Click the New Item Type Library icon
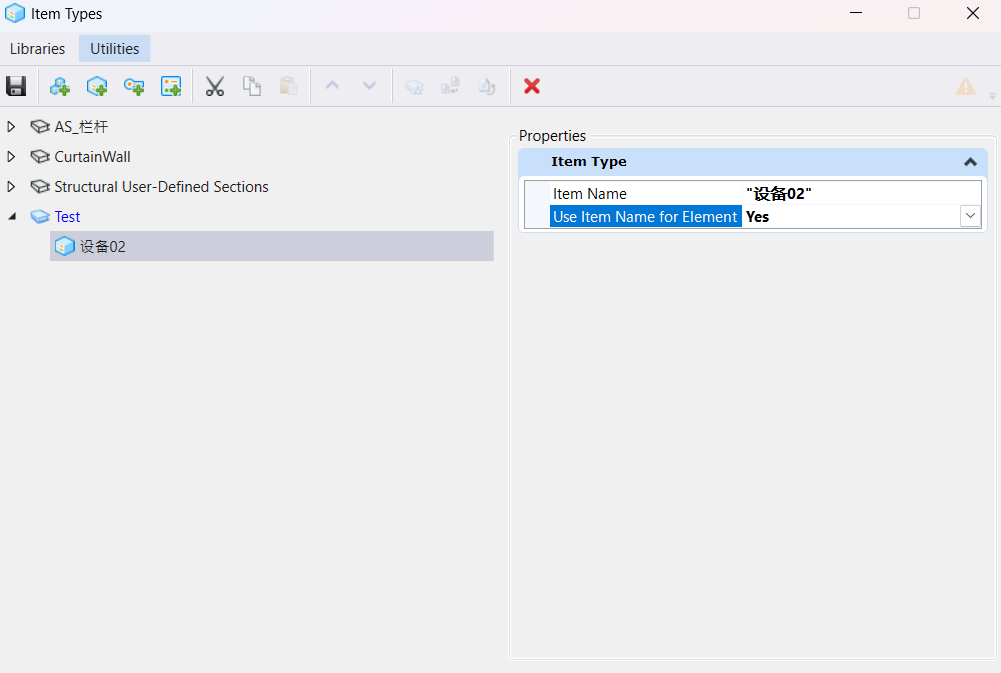The image size is (1001, 673). pyautogui.click(x=60, y=86)
